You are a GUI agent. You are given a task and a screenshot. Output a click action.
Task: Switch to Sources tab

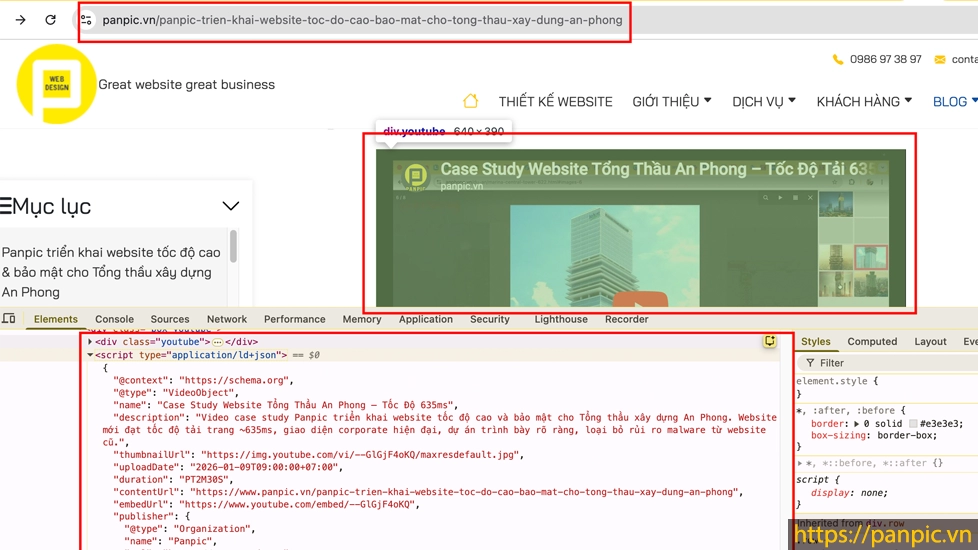click(x=170, y=319)
